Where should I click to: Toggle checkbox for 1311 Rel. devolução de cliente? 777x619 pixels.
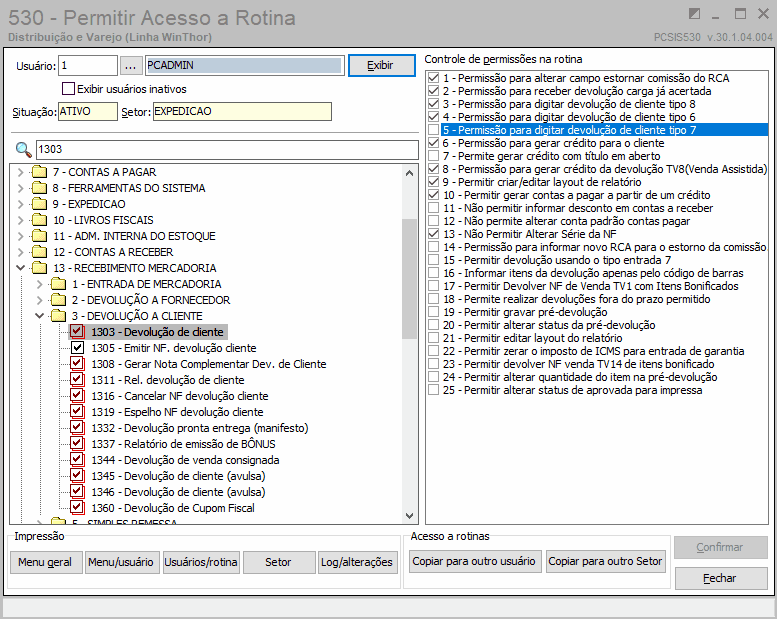point(77,379)
